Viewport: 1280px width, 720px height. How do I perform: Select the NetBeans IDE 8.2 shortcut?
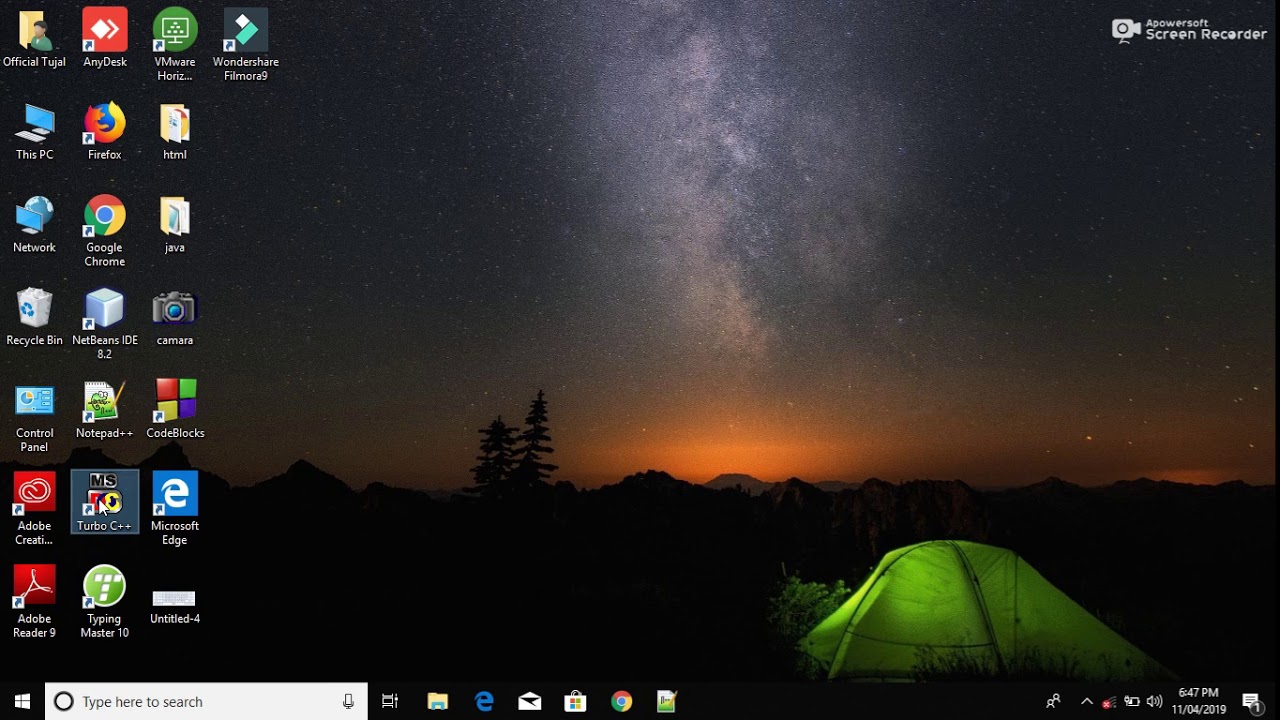tap(104, 324)
